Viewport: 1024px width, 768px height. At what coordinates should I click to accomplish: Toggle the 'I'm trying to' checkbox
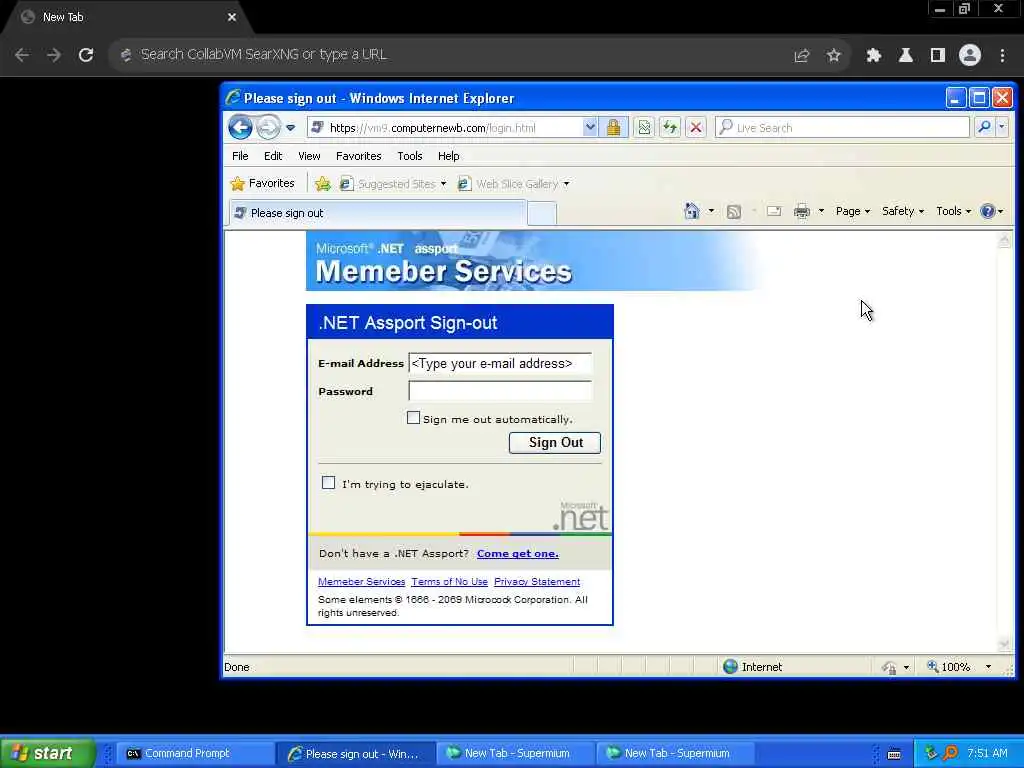tap(328, 483)
